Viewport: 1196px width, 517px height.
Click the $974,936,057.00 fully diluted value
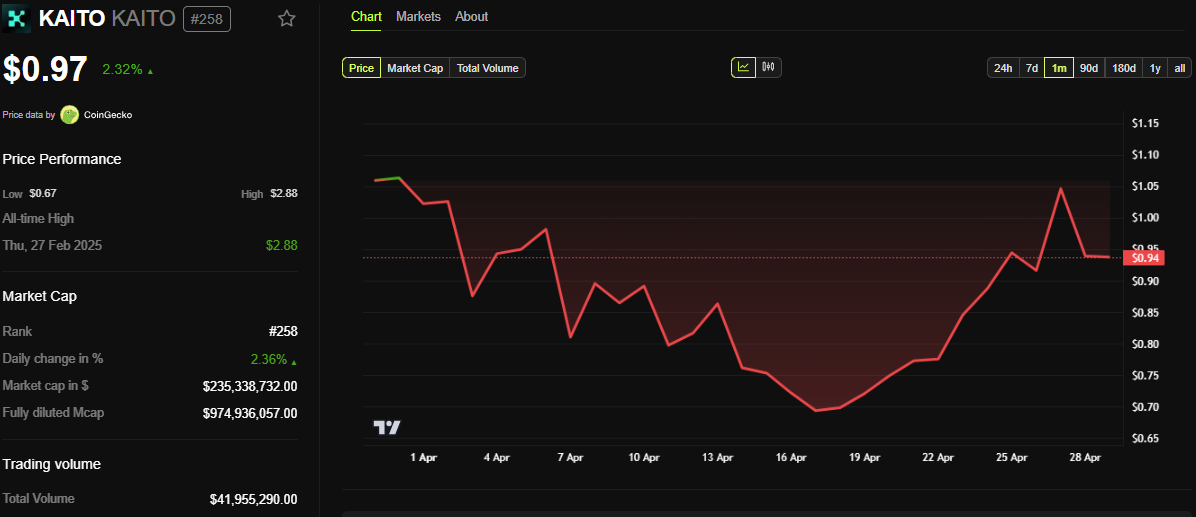(250, 413)
